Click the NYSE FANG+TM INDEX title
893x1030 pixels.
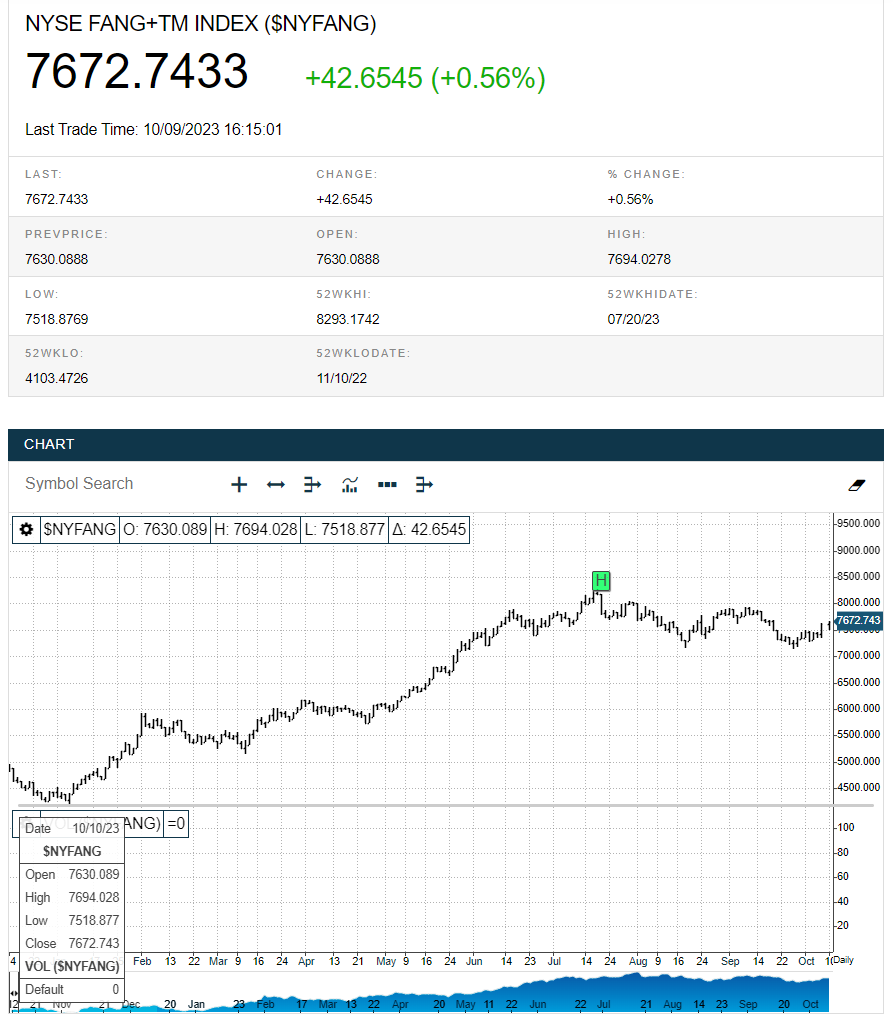(200, 24)
